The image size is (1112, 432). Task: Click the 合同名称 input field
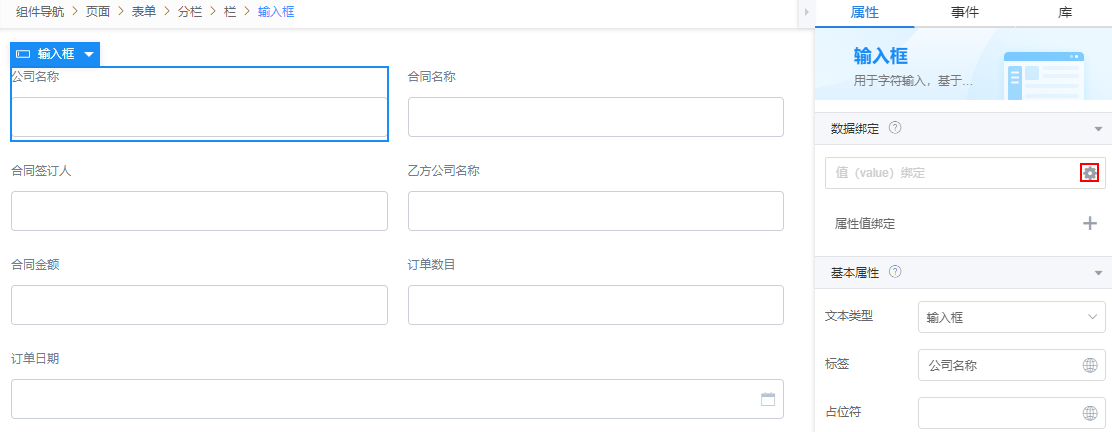pos(596,117)
